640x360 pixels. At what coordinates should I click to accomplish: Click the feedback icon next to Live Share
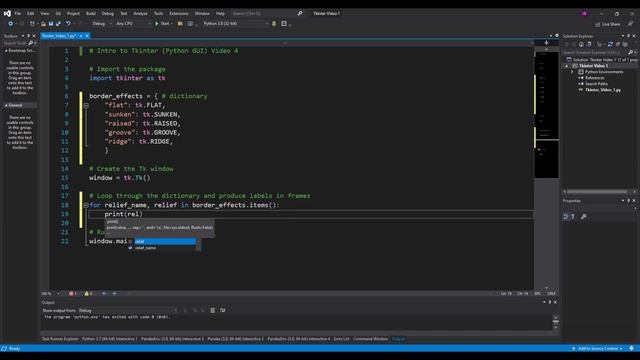631,24
